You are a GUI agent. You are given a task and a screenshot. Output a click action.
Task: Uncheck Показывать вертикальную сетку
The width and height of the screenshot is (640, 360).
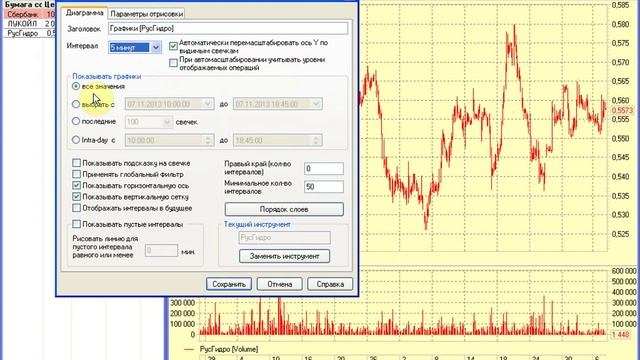point(76,197)
